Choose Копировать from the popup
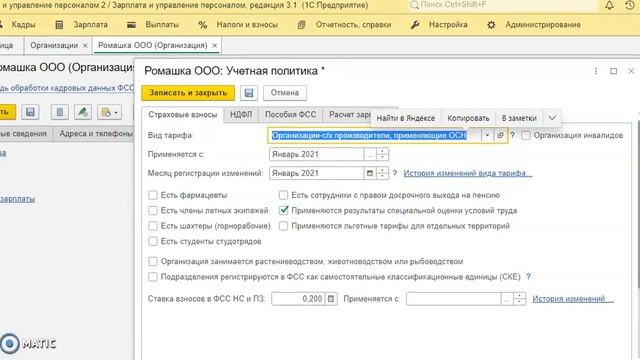Screen dimensions: 640x360 (468, 118)
